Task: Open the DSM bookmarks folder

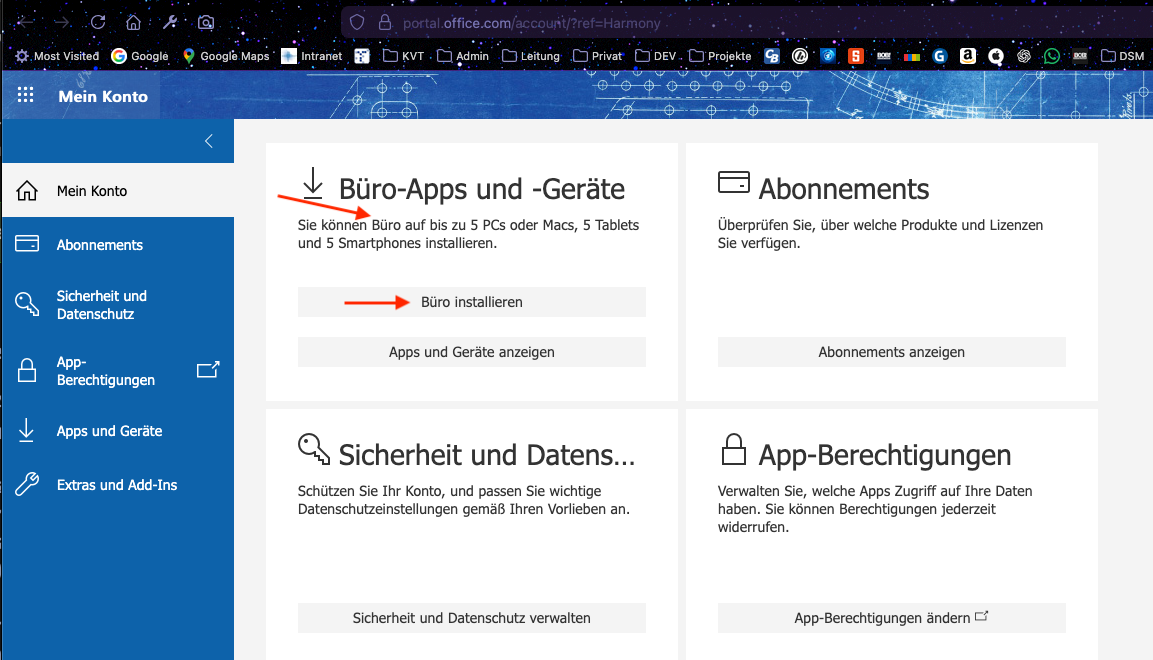Action: (x=1122, y=56)
